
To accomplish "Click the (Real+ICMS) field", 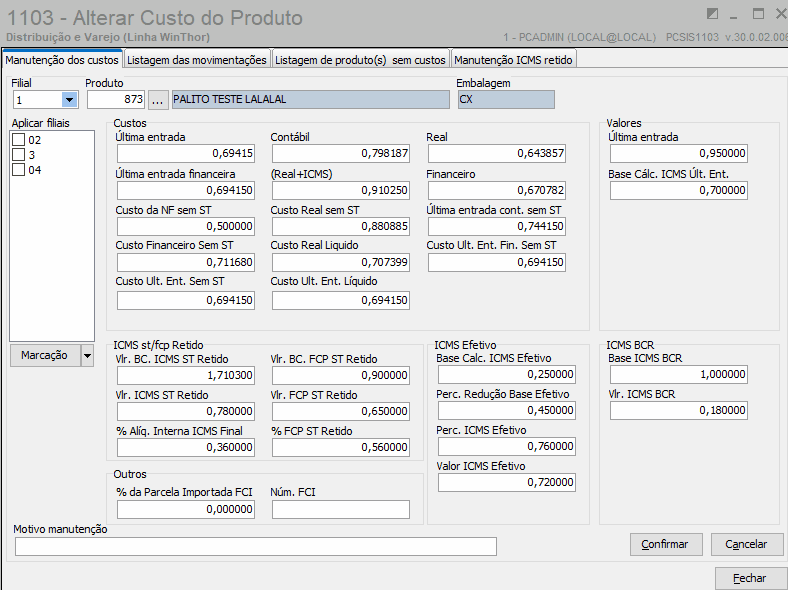I will point(341,190).
